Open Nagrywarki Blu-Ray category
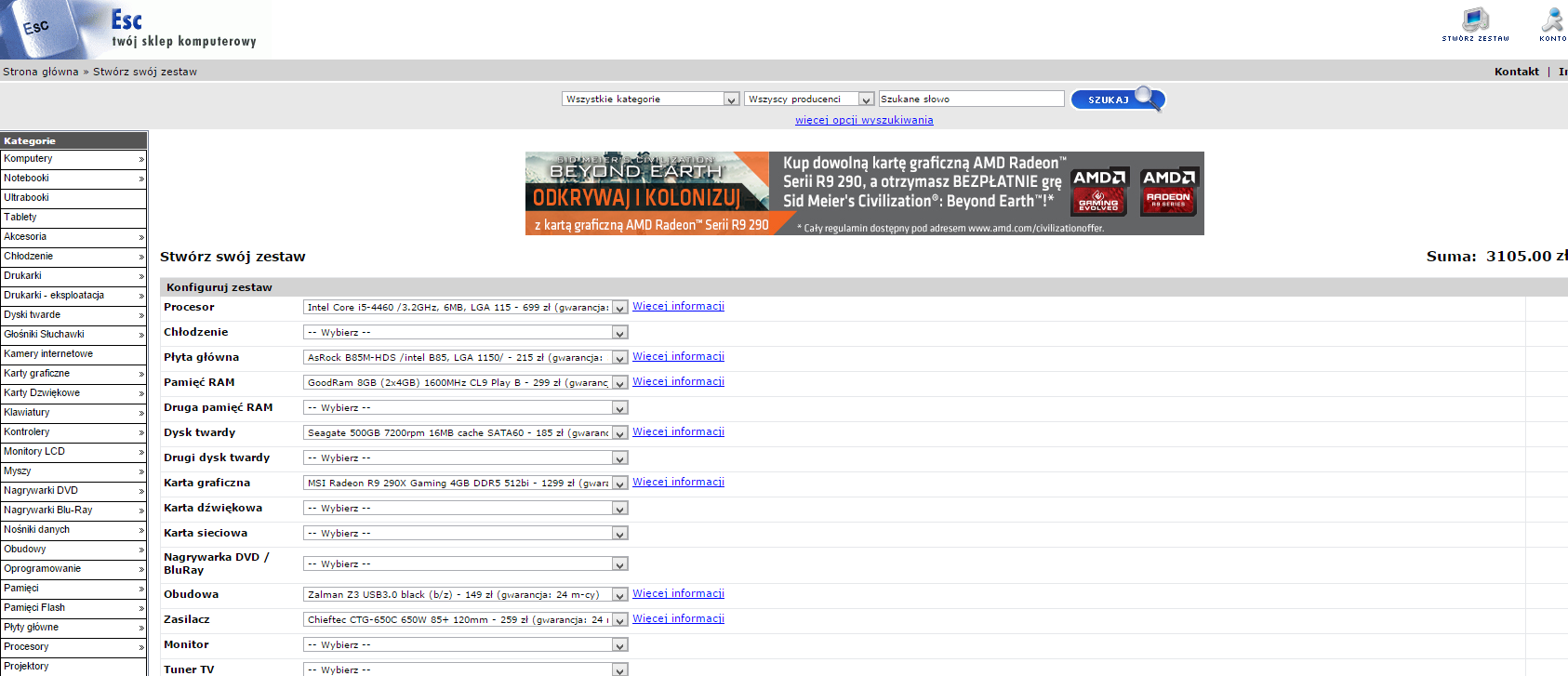1568x676 pixels. pyautogui.click(x=73, y=510)
